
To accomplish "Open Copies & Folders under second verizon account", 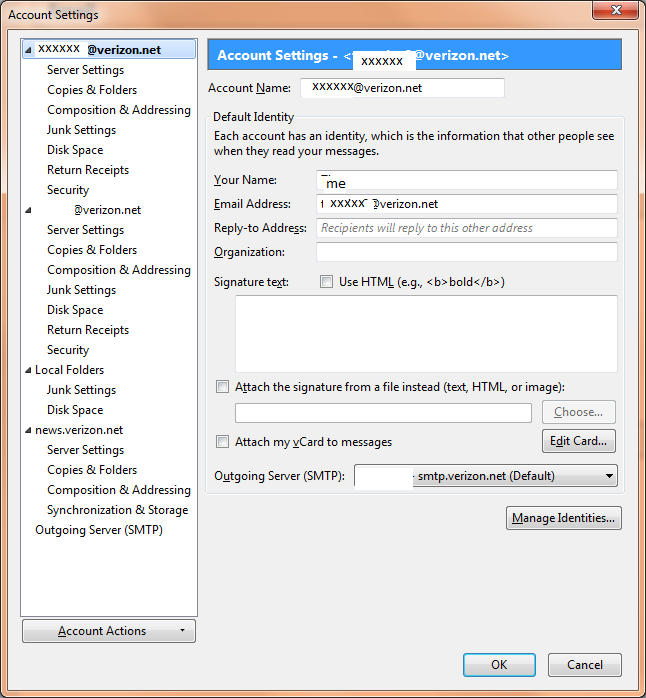I will pos(92,250).
